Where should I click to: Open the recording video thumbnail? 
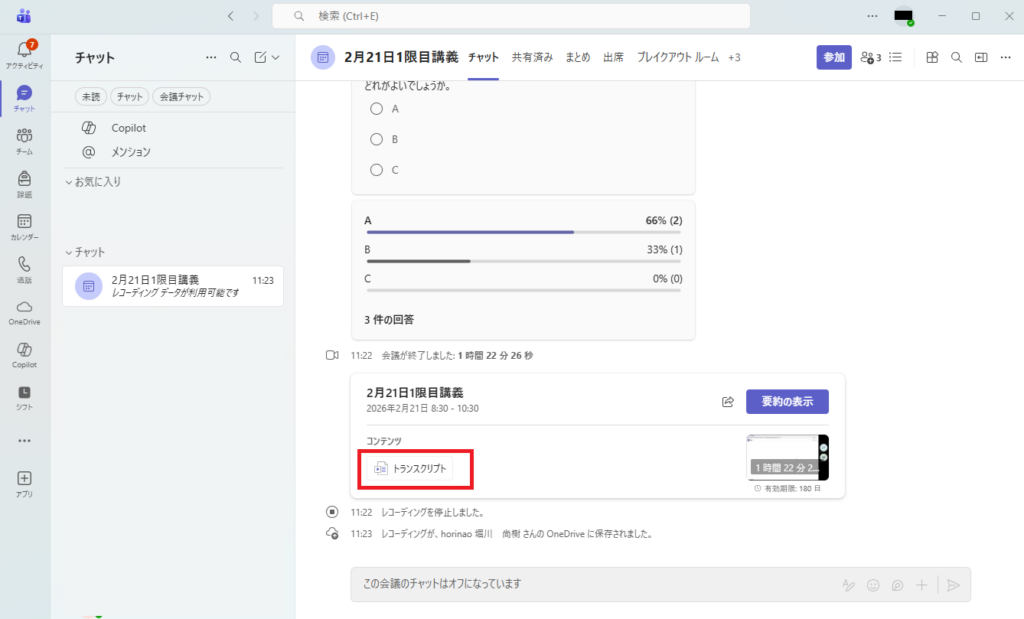(787, 457)
